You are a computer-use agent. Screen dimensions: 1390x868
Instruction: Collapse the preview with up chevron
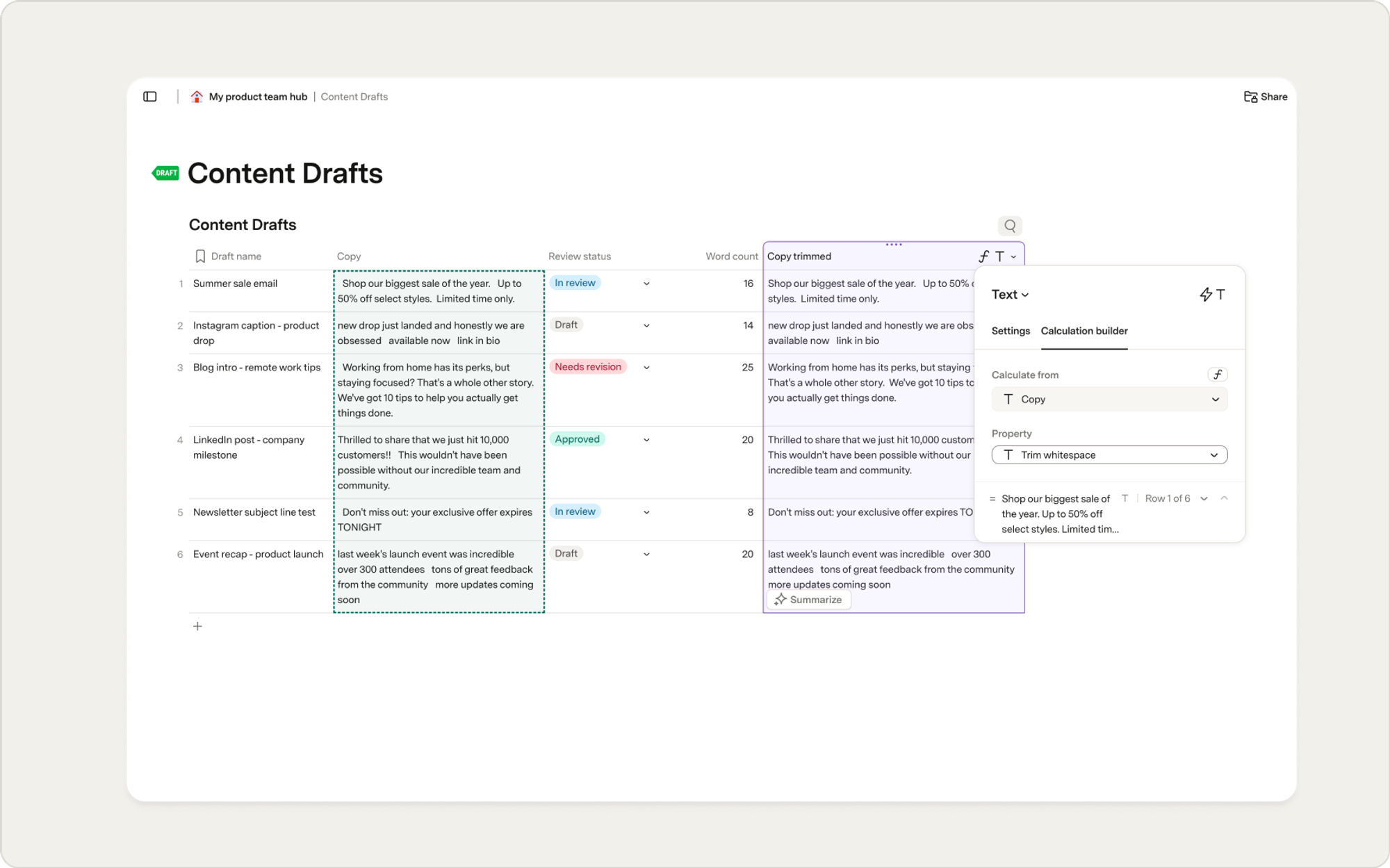click(x=1225, y=498)
